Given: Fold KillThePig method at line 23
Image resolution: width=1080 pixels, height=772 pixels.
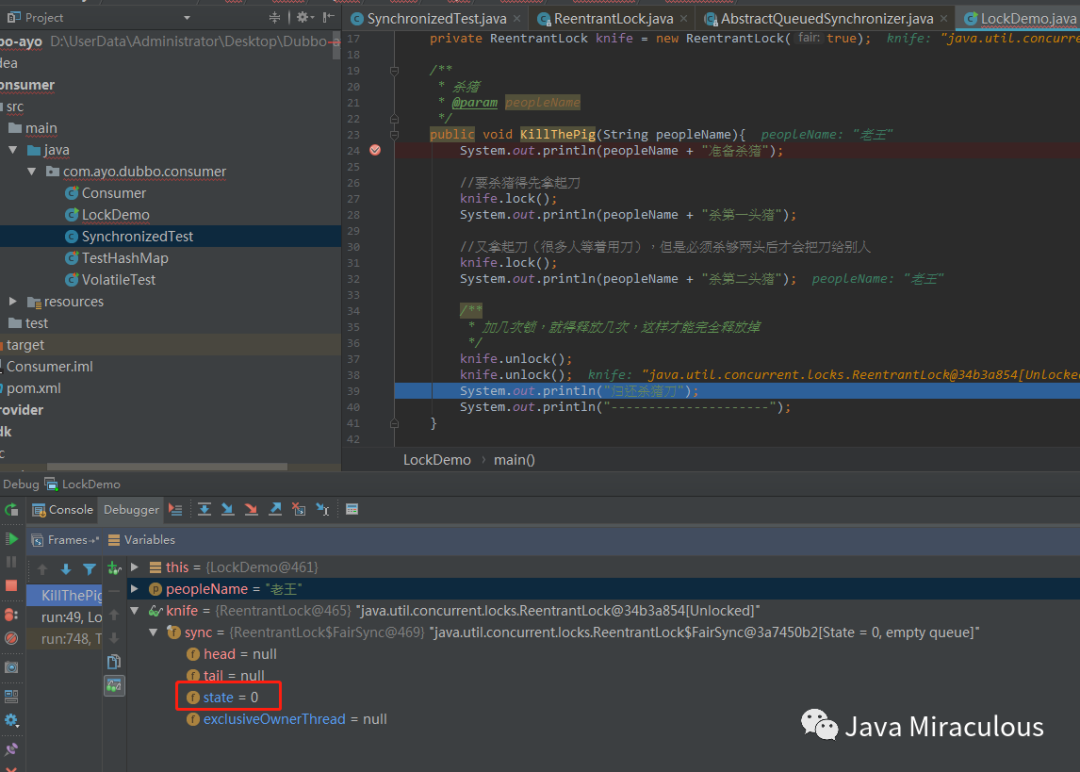Looking at the screenshot, I should pyautogui.click(x=394, y=135).
